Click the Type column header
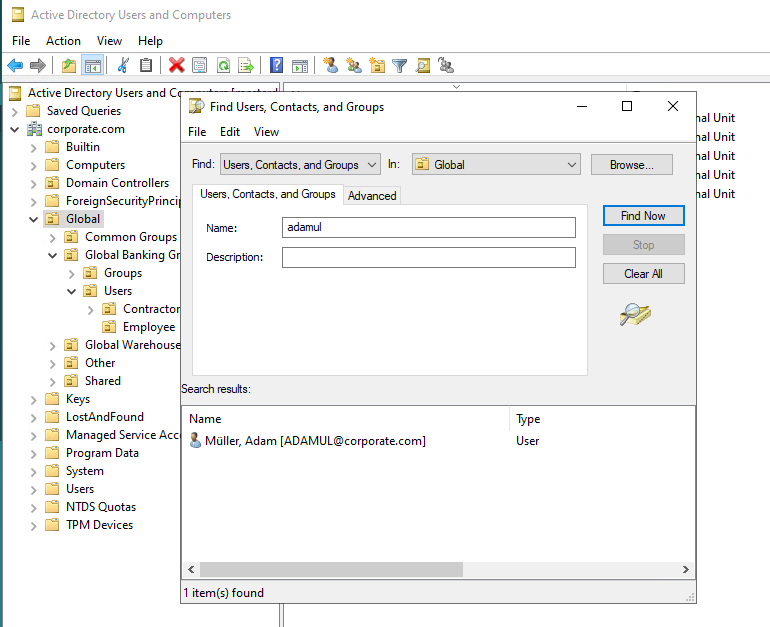Viewport: 770px width, 627px height. coord(602,419)
